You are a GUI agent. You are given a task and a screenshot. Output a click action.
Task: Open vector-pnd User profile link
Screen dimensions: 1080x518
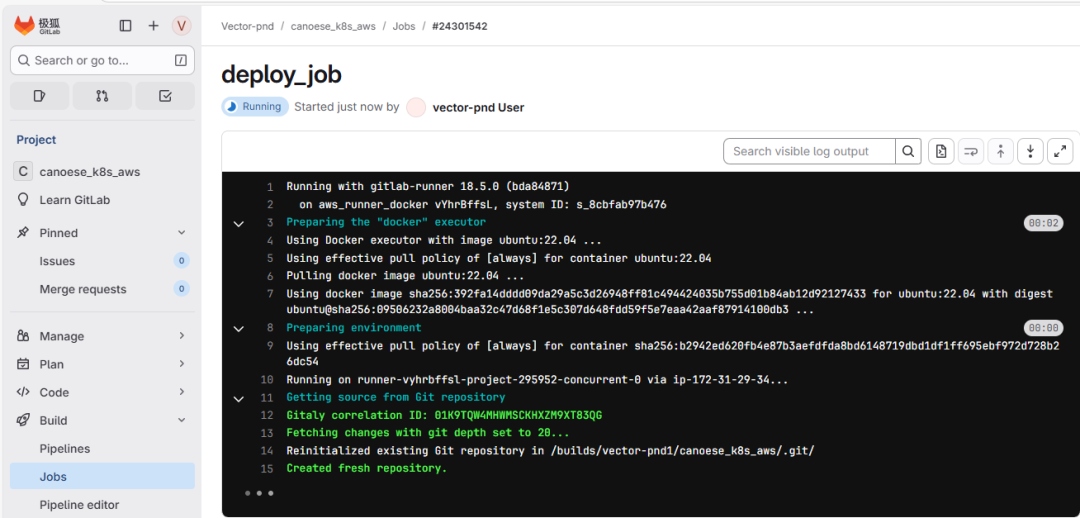(478, 107)
